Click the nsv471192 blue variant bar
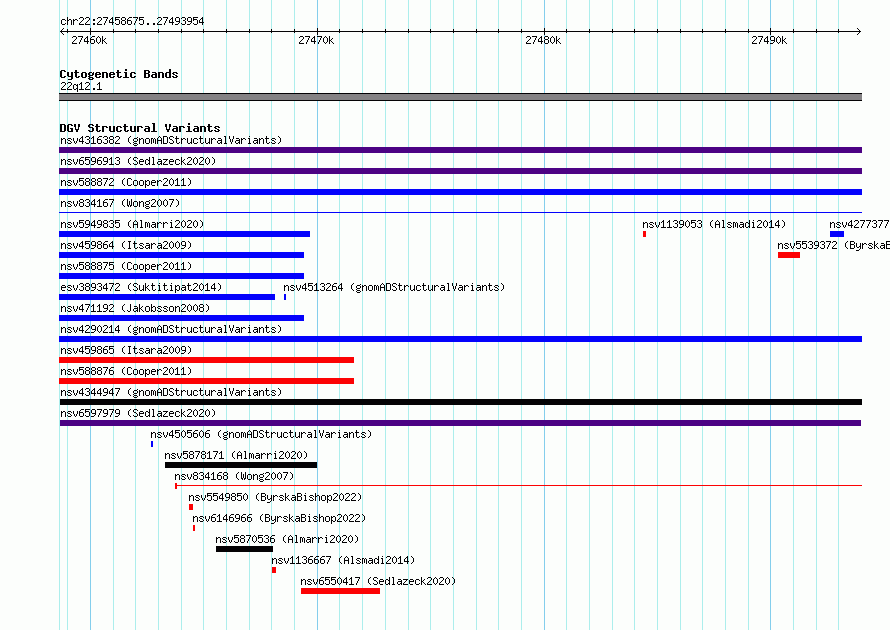 182,318
